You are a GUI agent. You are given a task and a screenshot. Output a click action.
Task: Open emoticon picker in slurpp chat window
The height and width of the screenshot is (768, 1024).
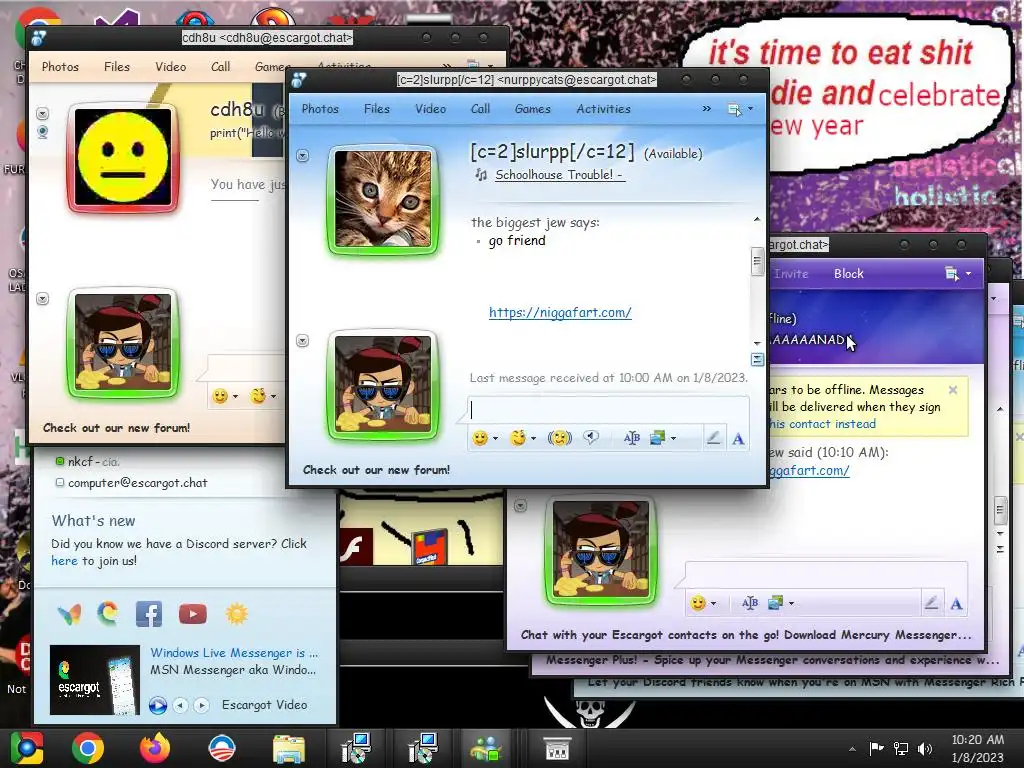(x=480, y=438)
